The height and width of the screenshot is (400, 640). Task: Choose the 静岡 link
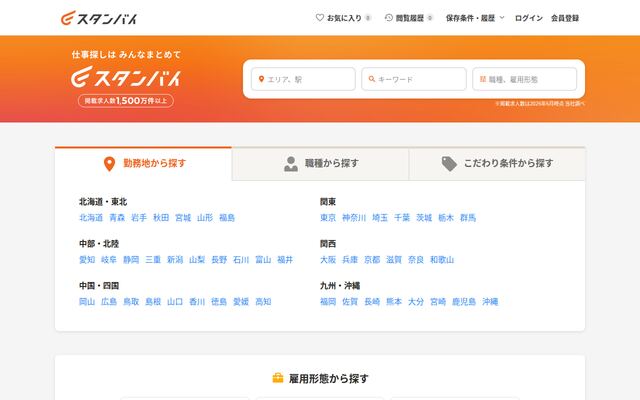tap(131, 260)
